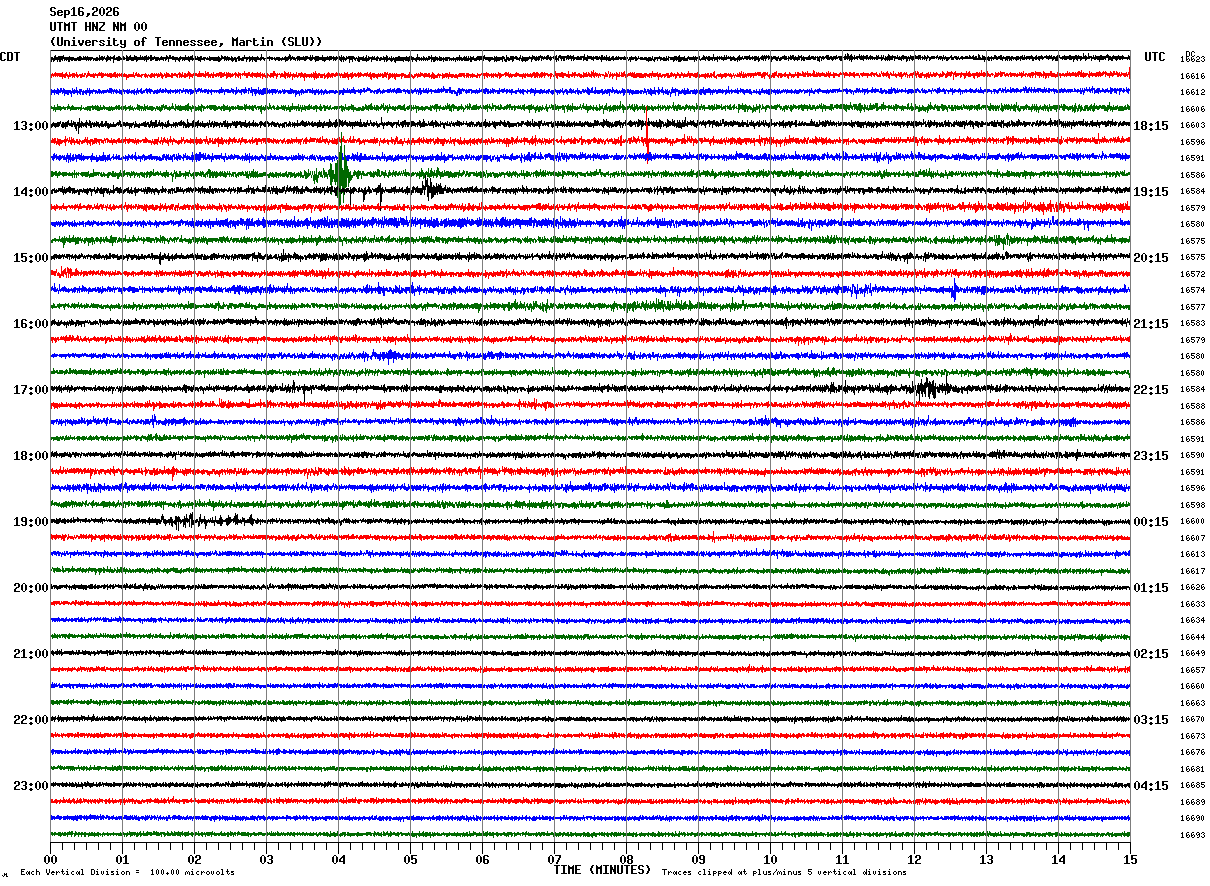
Task: Click the UTHT HNZ NM 00 station title
Action: point(98,27)
